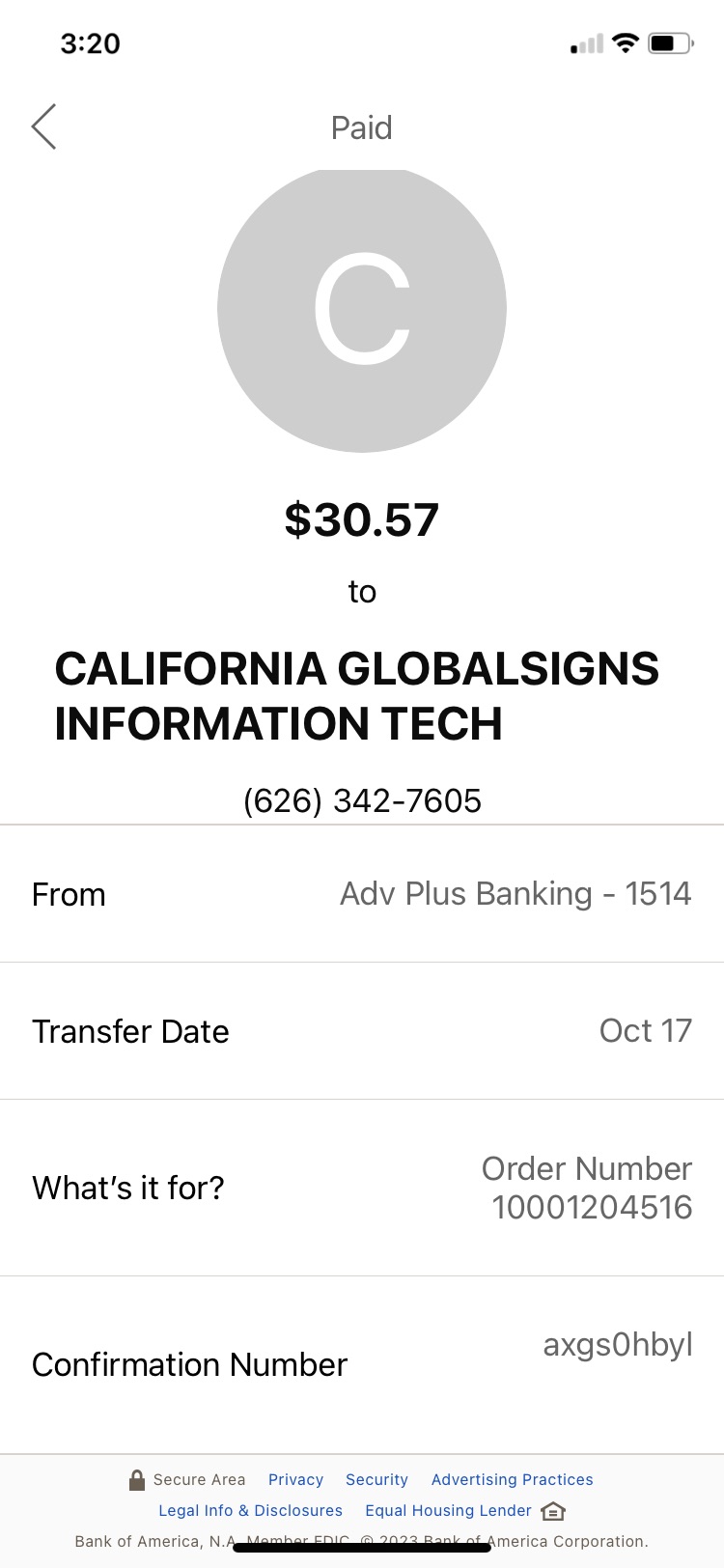Open the Privacy link
This screenshot has width=724, height=1568.
tap(295, 1479)
